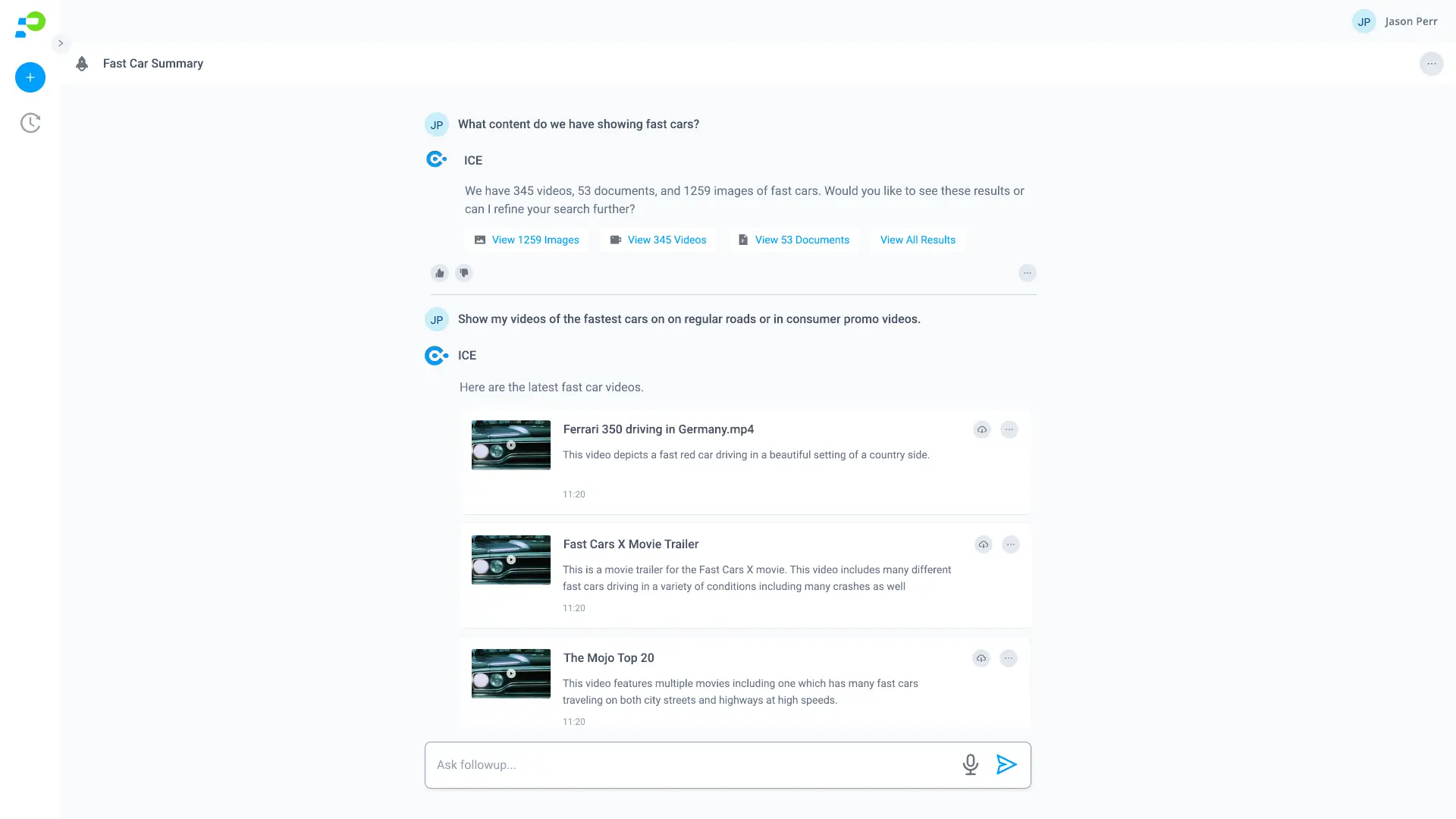Image resolution: width=1456 pixels, height=819 pixels.
Task: Play the Ferrari 350 video thumbnail
Action: tap(511, 445)
